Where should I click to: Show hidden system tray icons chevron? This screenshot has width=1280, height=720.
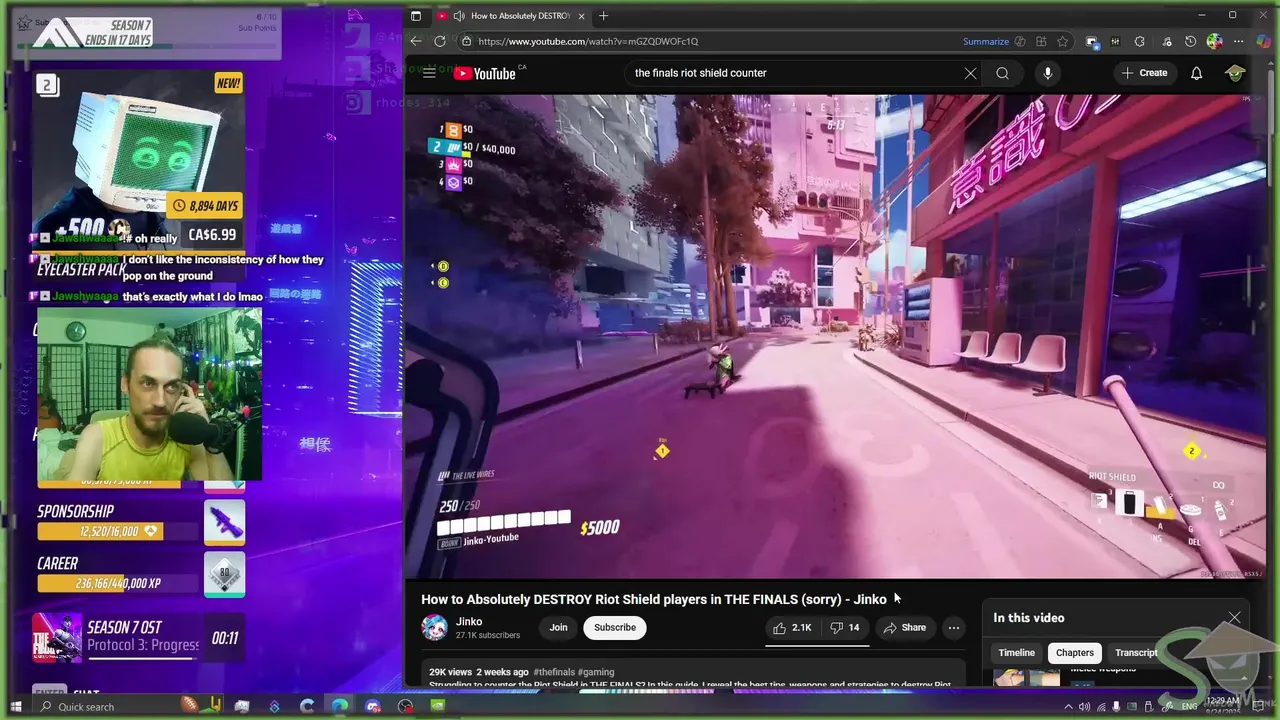click(x=1069, y=707)
